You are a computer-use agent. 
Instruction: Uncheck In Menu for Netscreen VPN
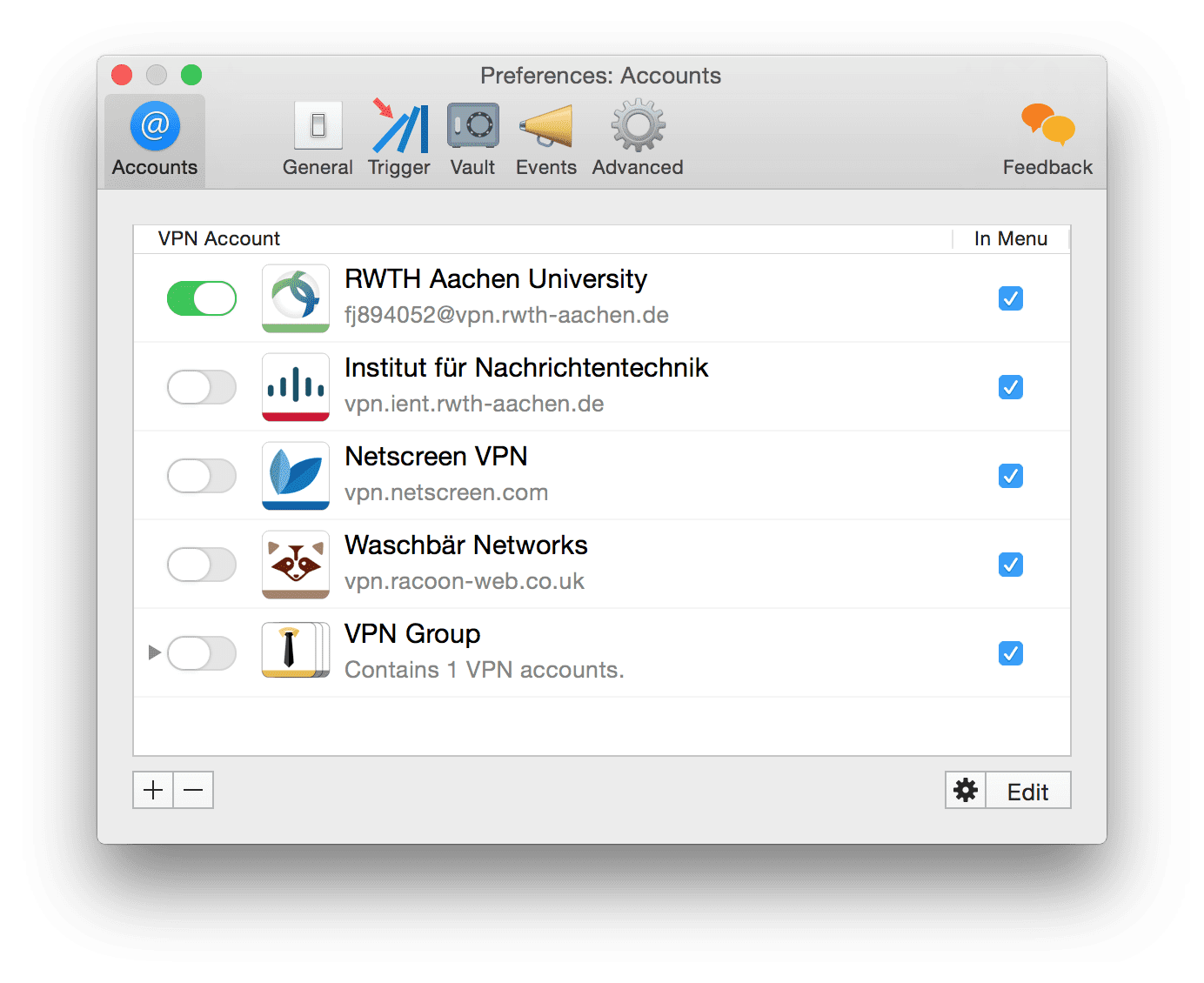coord(1011,476)
